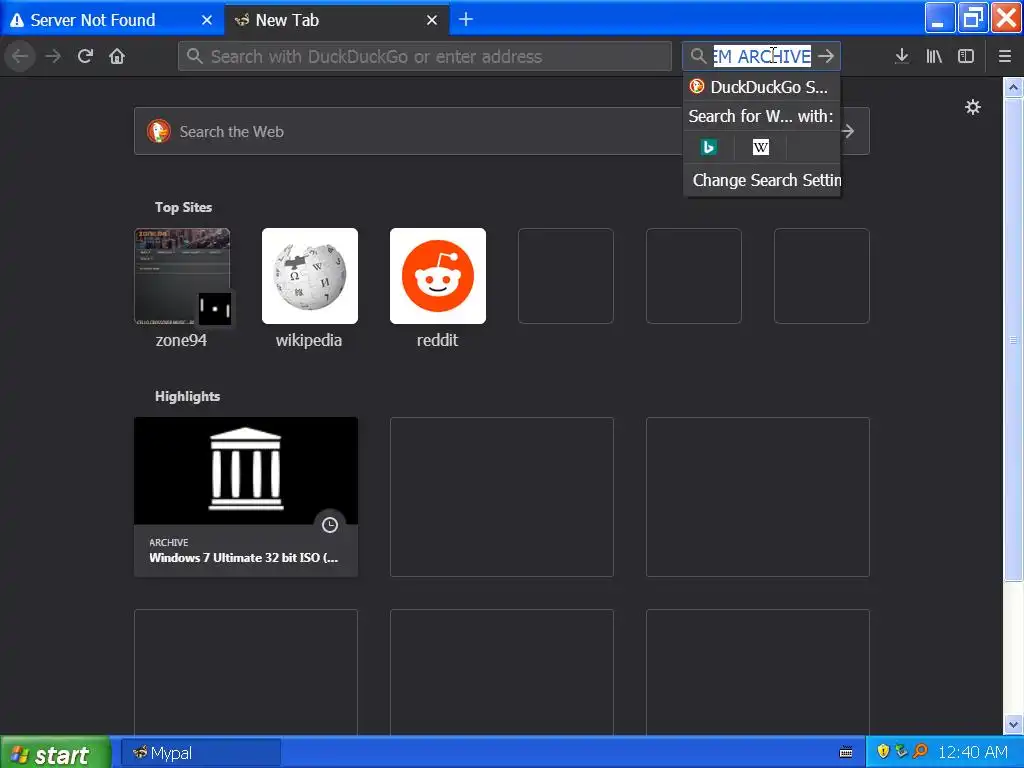Open the hamburger application menu
This screenshot has width=1024, height=768.
click(x=1004, y=56)
